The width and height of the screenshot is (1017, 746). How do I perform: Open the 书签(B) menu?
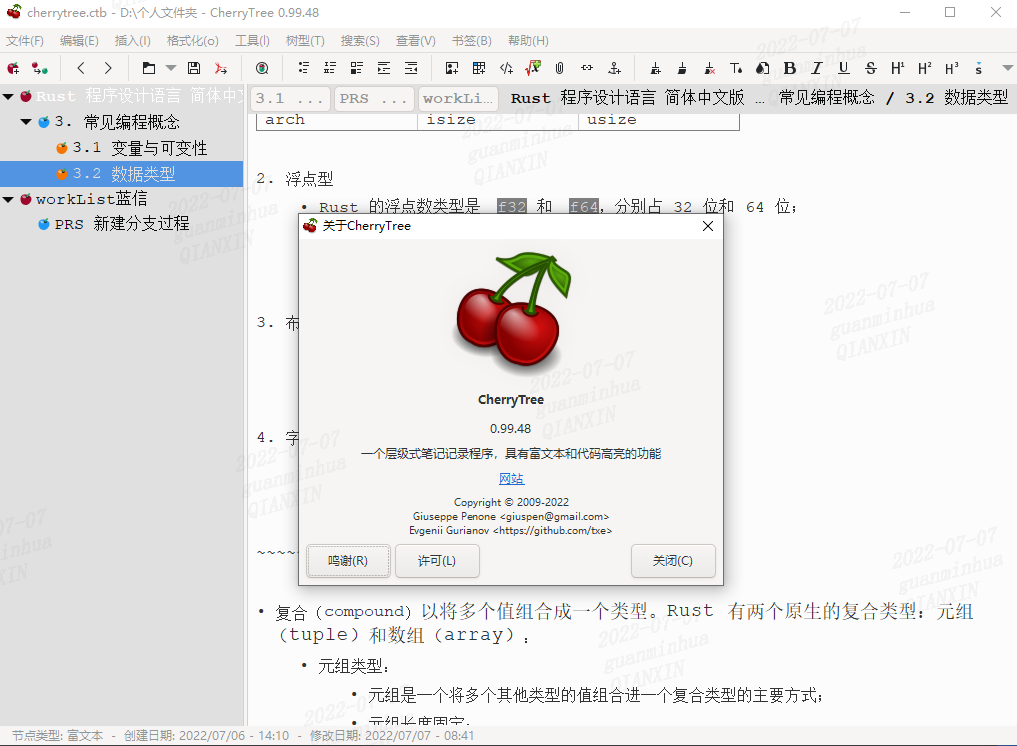(x=472, y=41)
